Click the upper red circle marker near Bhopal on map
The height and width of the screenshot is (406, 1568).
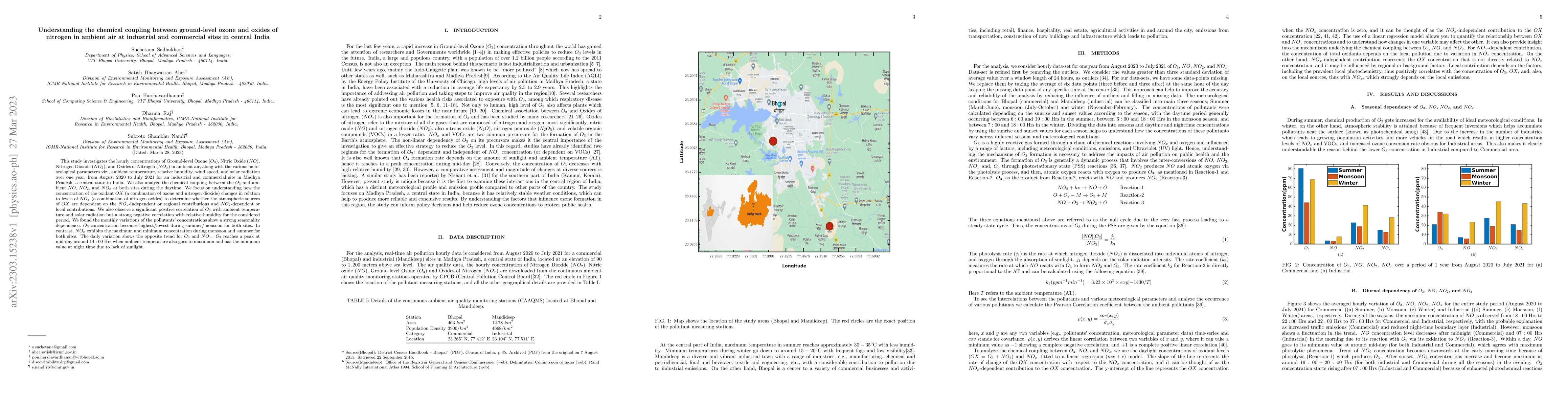[x=772, y=141]
